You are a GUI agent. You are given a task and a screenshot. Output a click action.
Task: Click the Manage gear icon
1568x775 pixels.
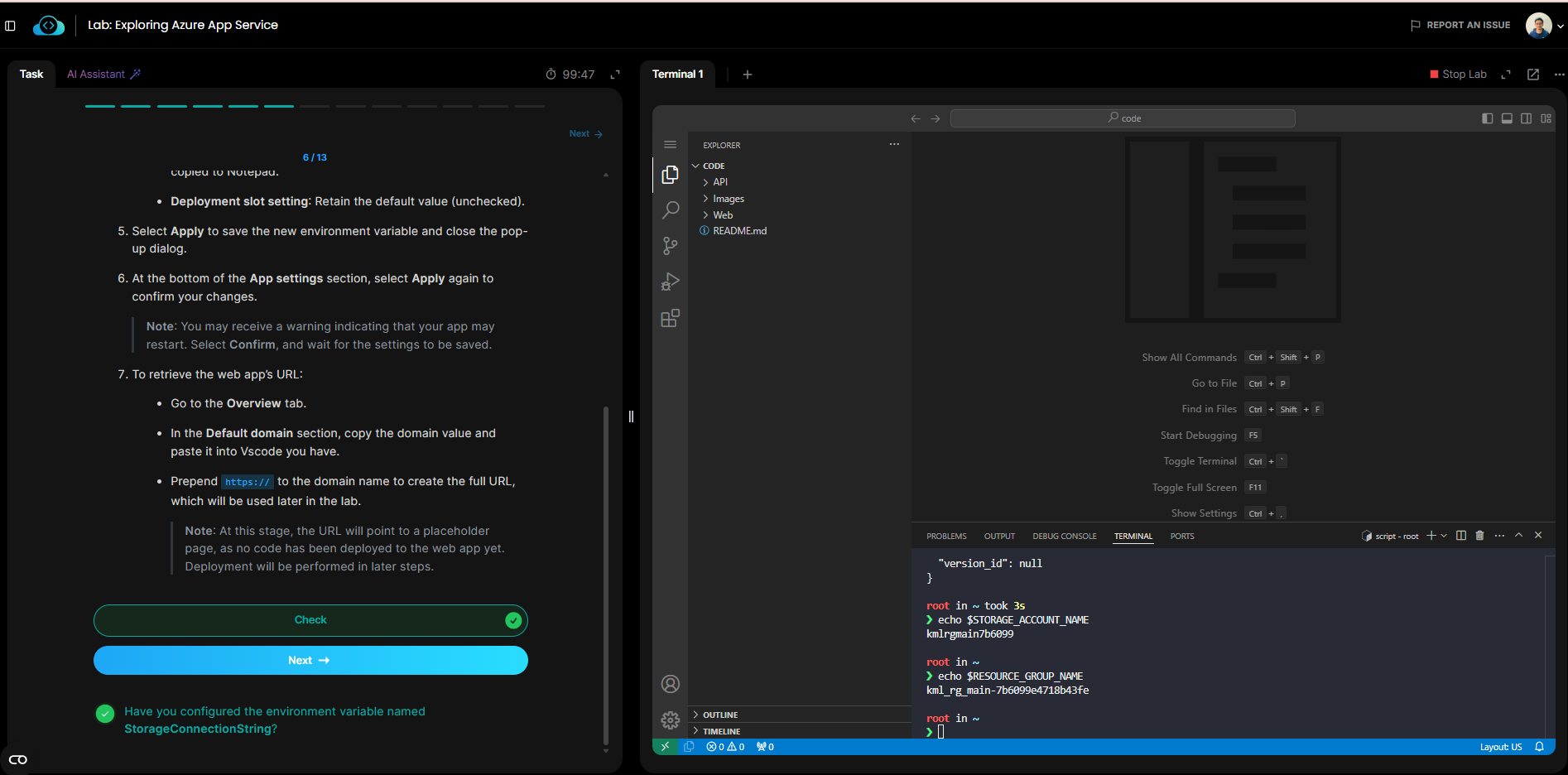(671, 720)
